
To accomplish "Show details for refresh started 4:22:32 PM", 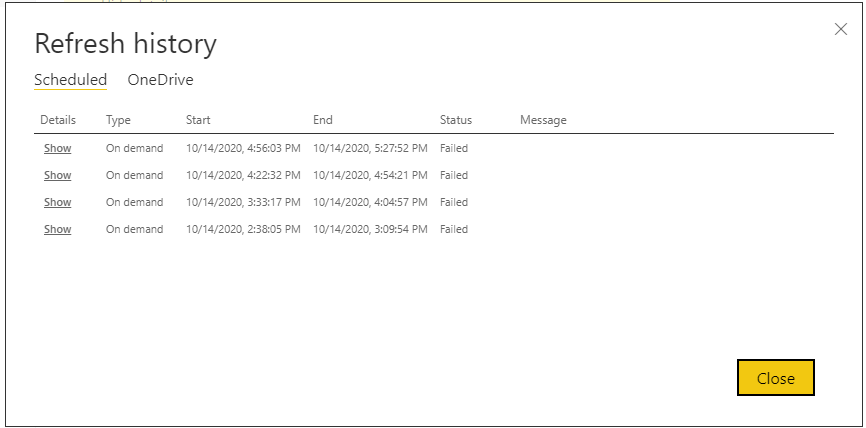I will coord(57,176).
